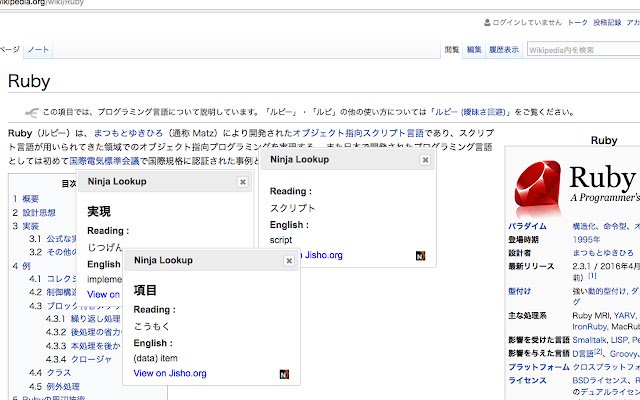640x400 pixels.
Task: Open the ライセンス infobox link
Action: [527, 380]
